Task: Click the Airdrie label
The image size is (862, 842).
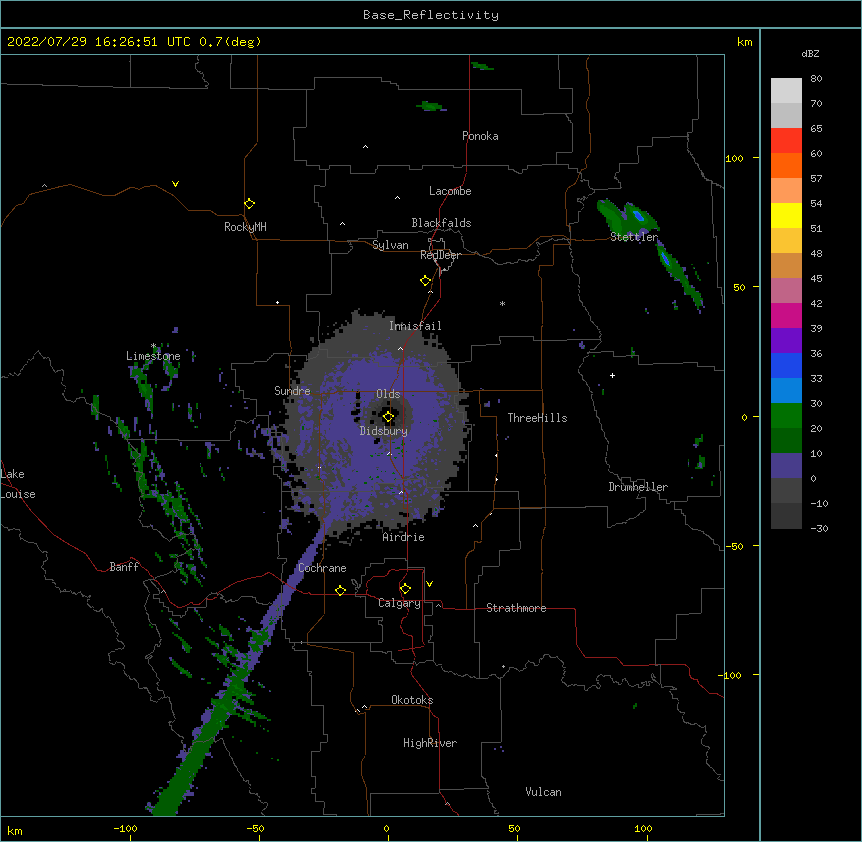Action: pyautogui.click(x=404, y=537)
